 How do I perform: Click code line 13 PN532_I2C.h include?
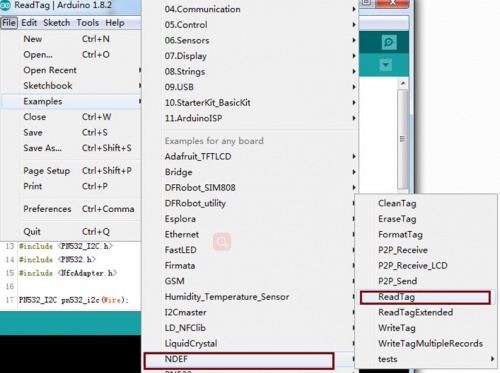coord(66,246)
